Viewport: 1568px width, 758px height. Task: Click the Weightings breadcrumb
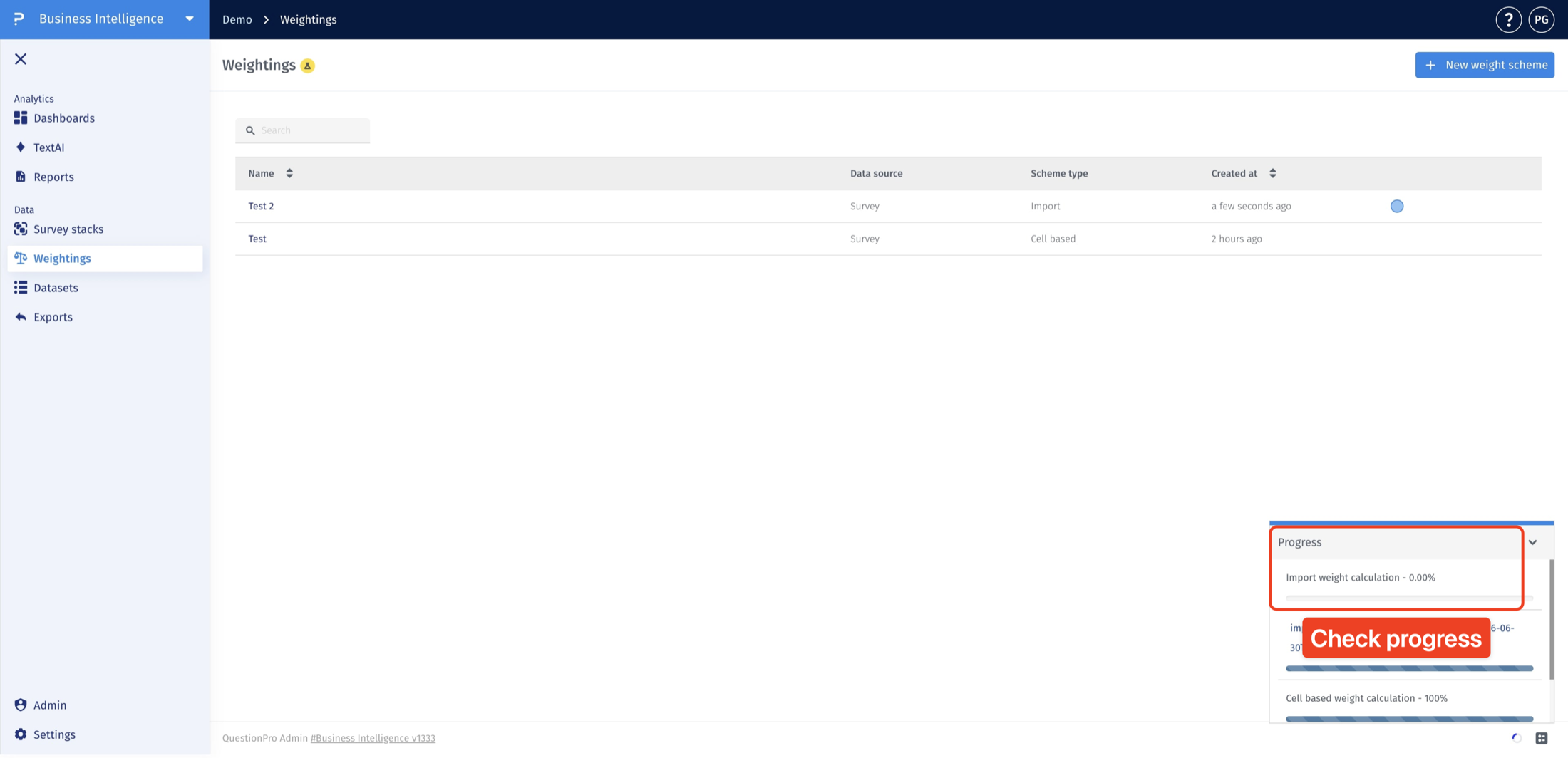point(308,19)
